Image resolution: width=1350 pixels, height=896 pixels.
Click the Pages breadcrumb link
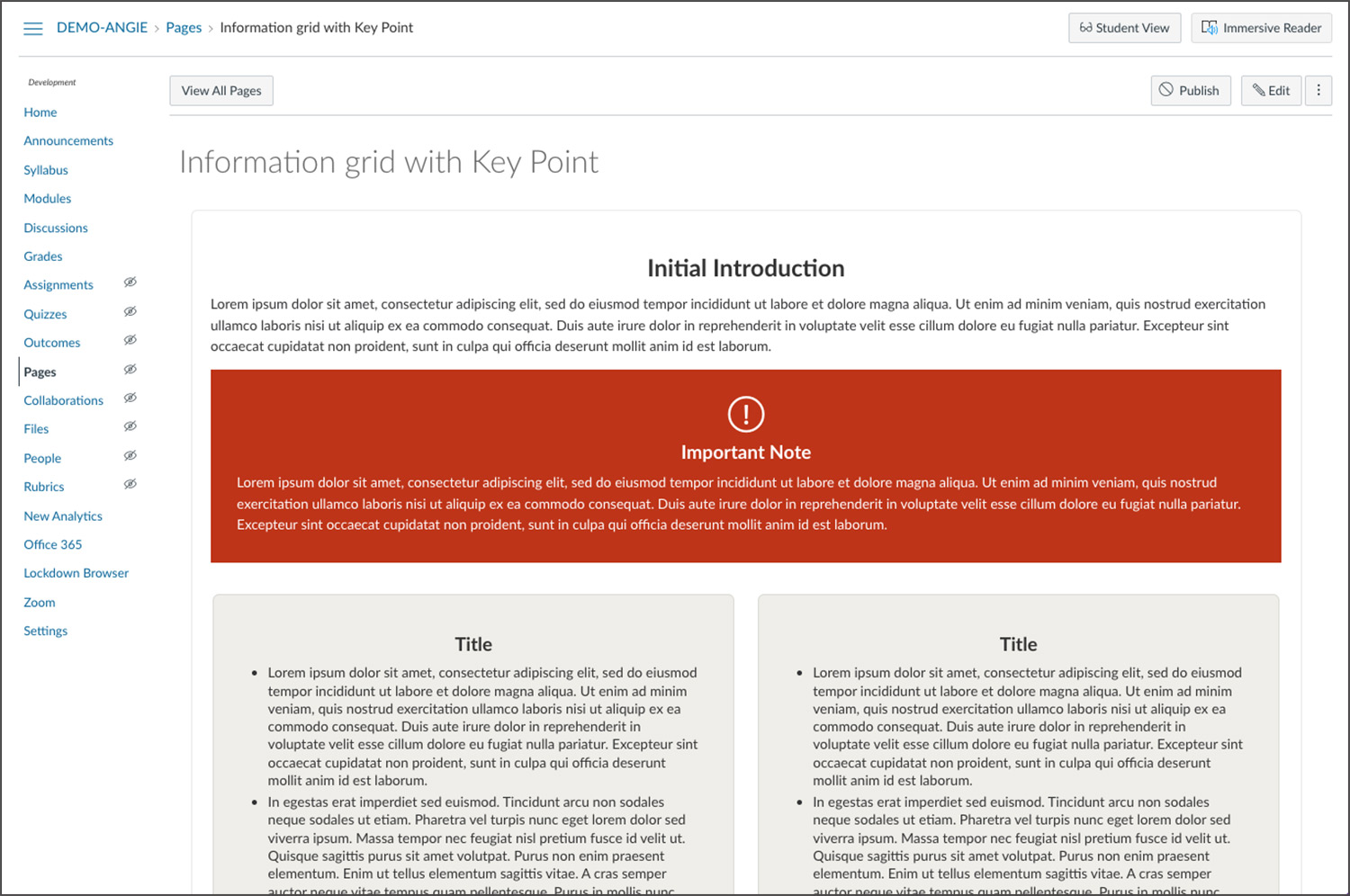click(x=184, y=28)
